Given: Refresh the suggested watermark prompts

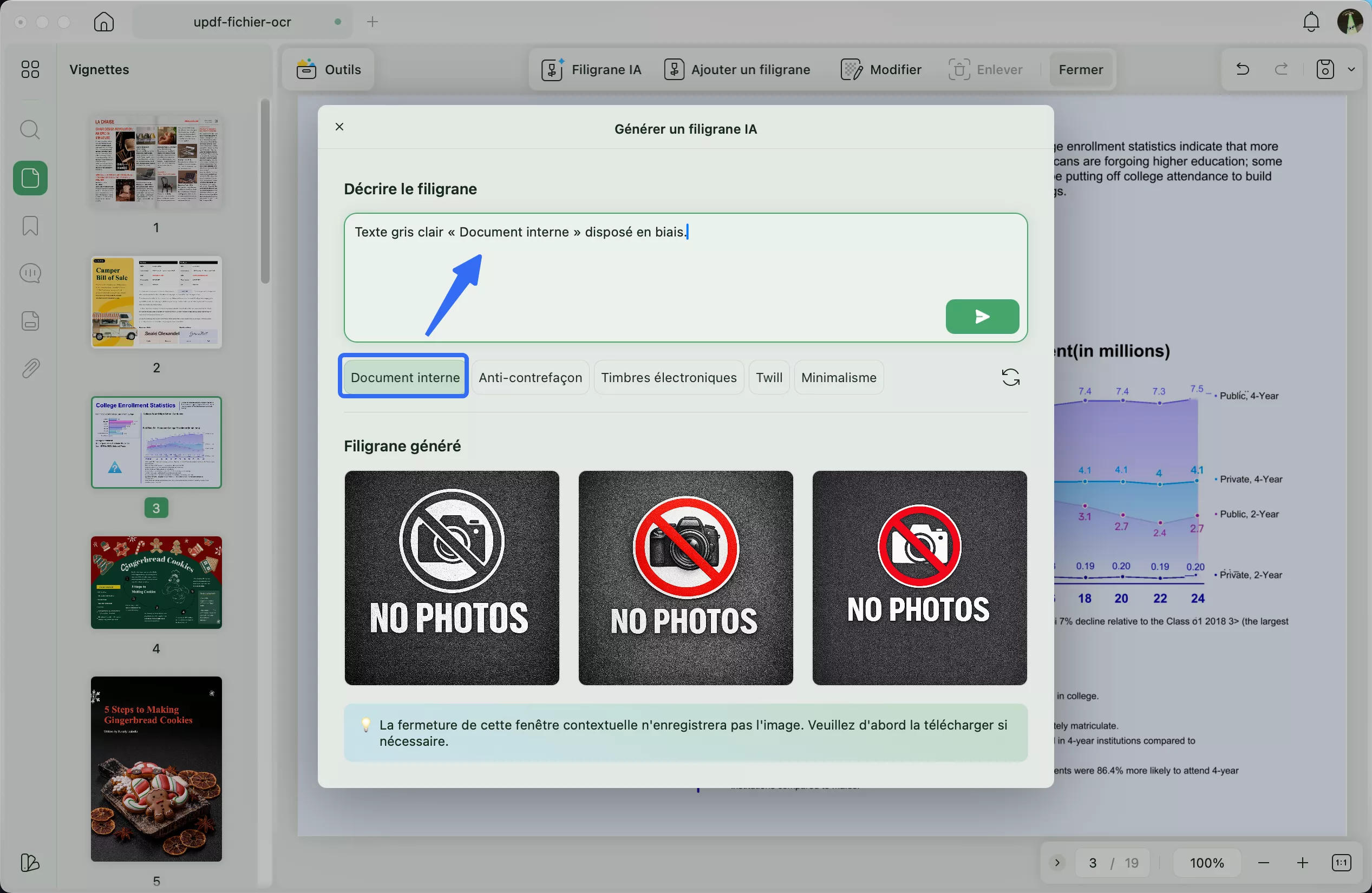Looking at the screenshot, I should tap(1010, 377).
